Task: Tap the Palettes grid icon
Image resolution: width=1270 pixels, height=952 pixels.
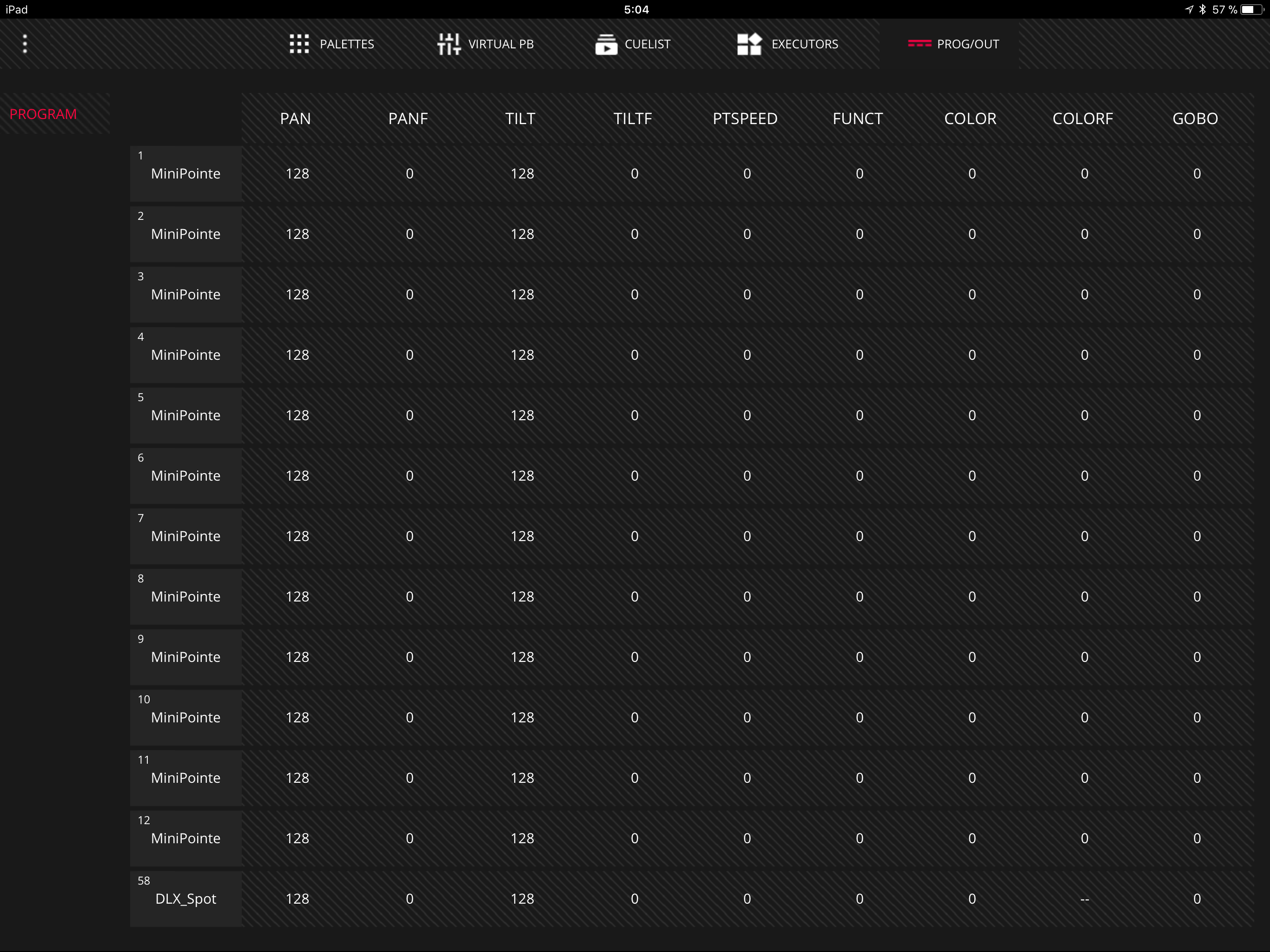Action: pyautogui.click(x=299, y=44)
